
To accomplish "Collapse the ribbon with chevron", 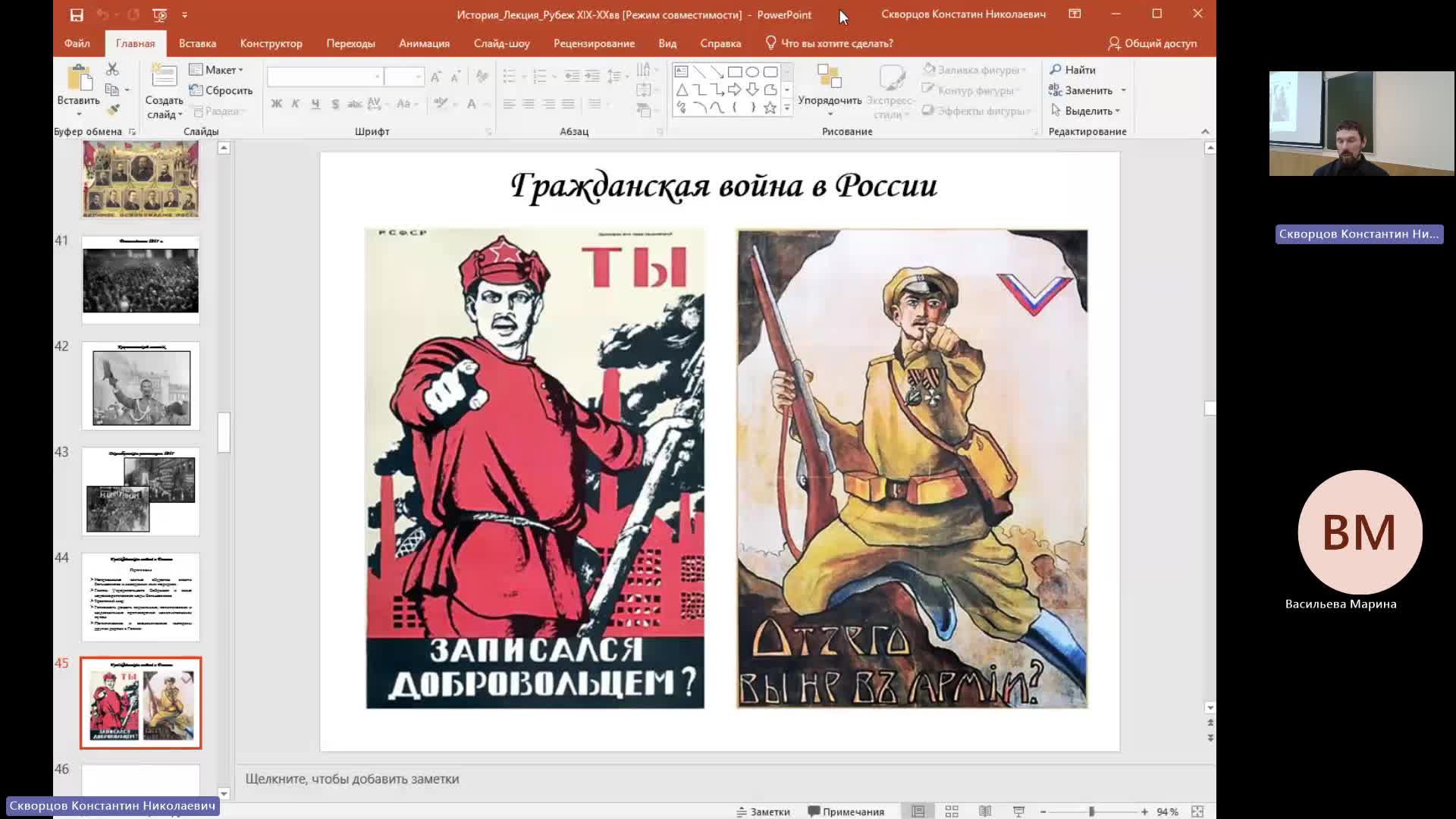I will click(1205, 131).
